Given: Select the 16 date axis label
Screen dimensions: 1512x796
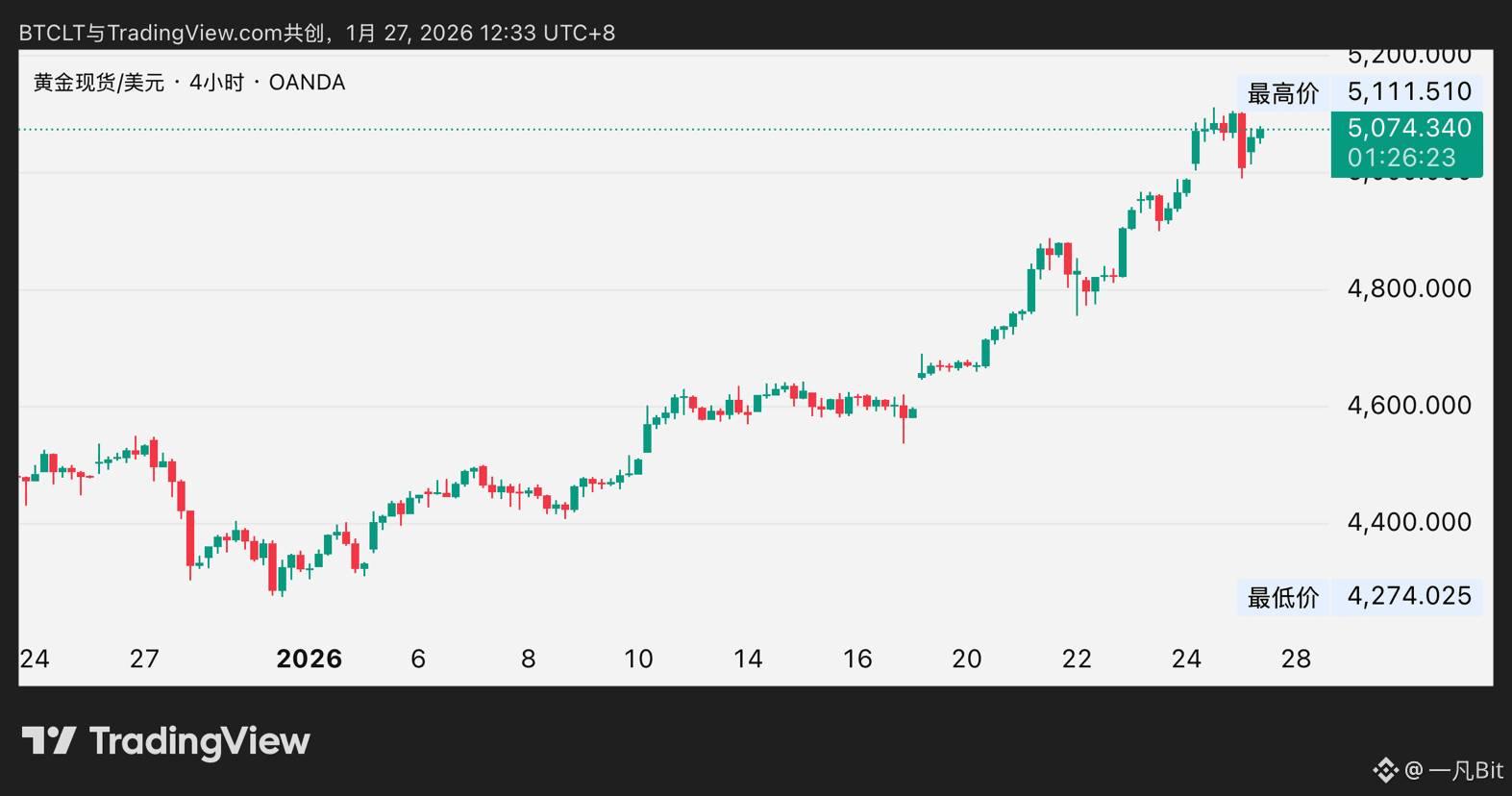Looking at the screenshot, I should tap(857, 659).
